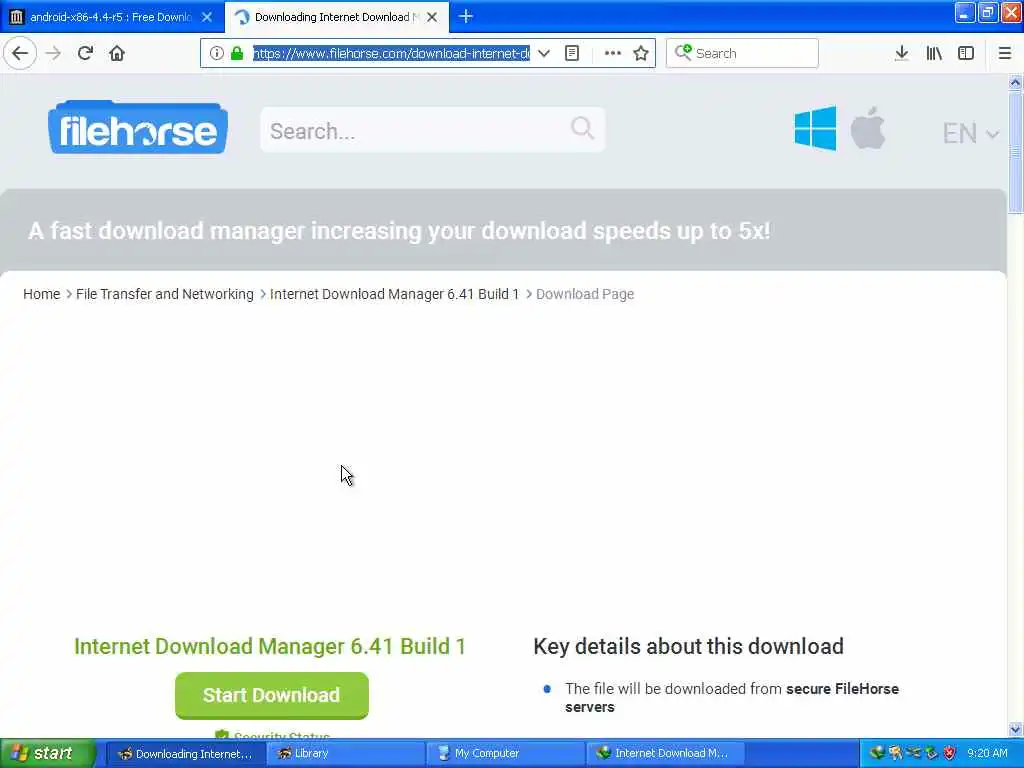The width and height of the screenshot is (1024, 768).
Task: Toggle the sidebar icon in toolbar
Action: [x=966, y=53]
